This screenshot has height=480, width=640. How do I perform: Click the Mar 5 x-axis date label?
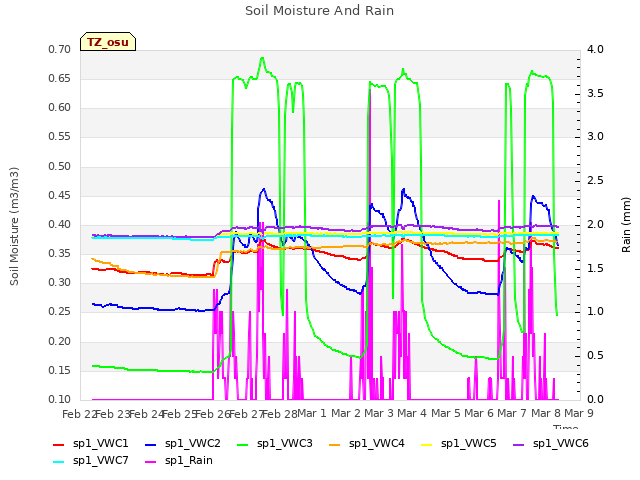pyautogui.click(x=446, y=413)
